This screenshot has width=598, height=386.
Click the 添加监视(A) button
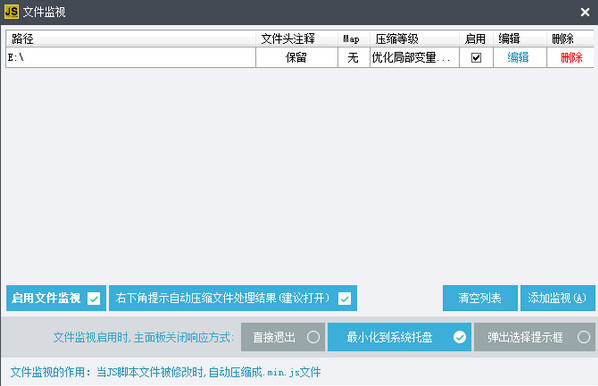tap(558, 298)
